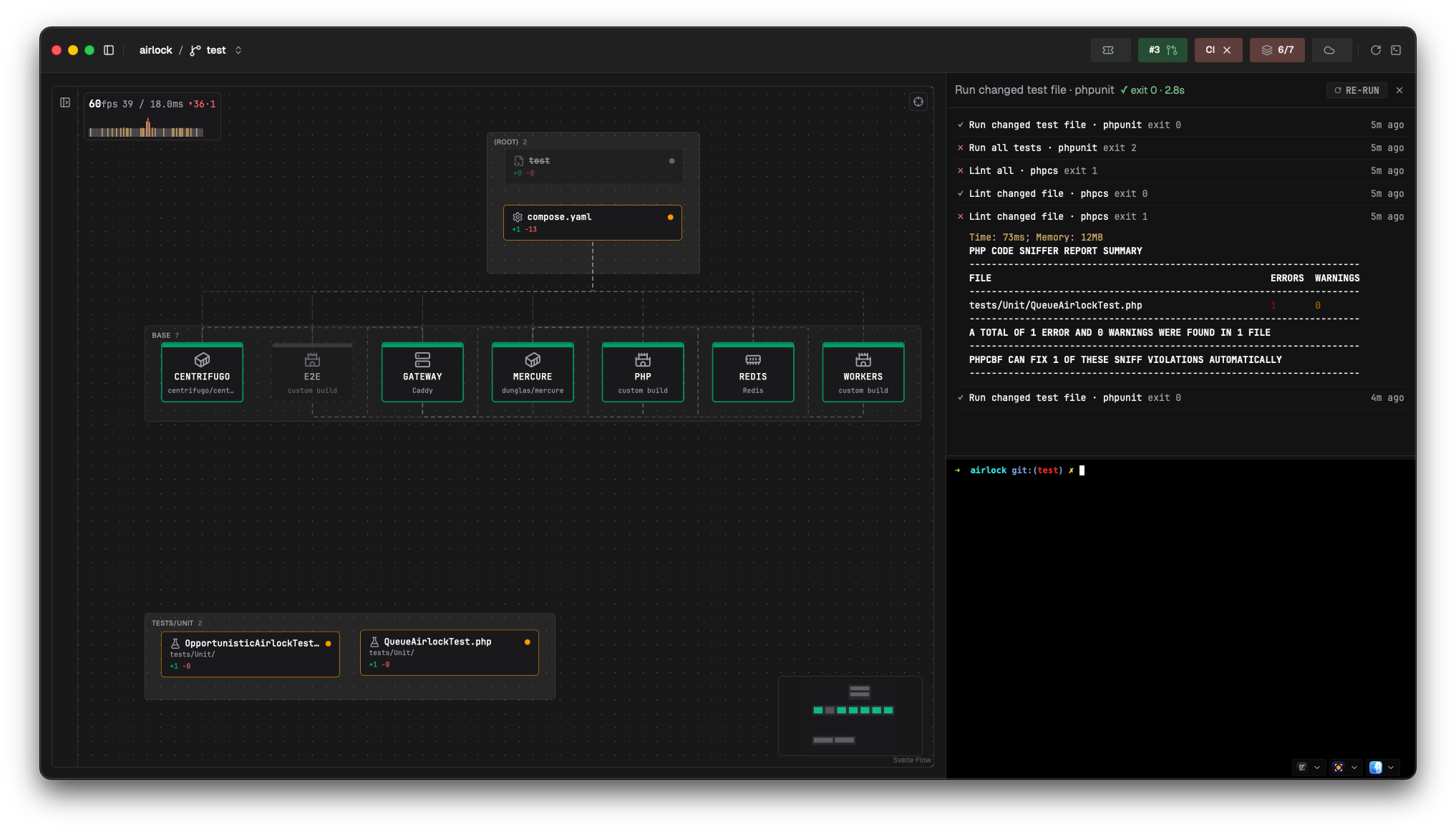Click the flask icon on OpportunisticAirlockTest

pos(175,644)
